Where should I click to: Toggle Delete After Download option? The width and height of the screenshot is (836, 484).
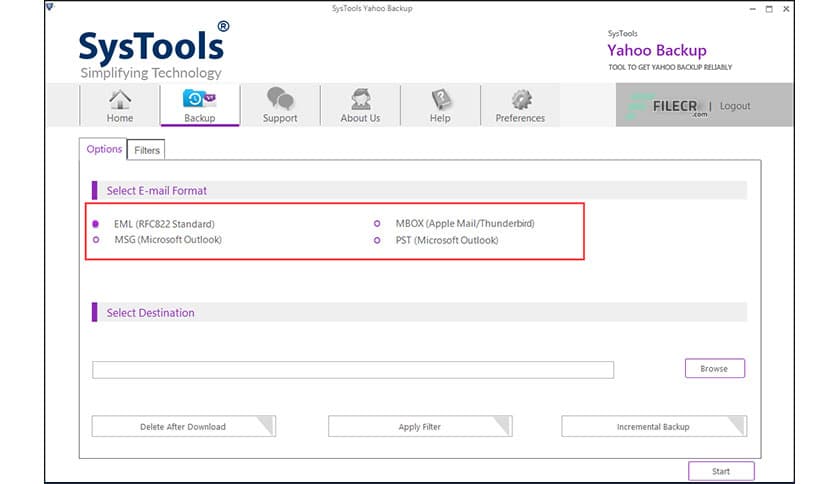coord(183,426)
